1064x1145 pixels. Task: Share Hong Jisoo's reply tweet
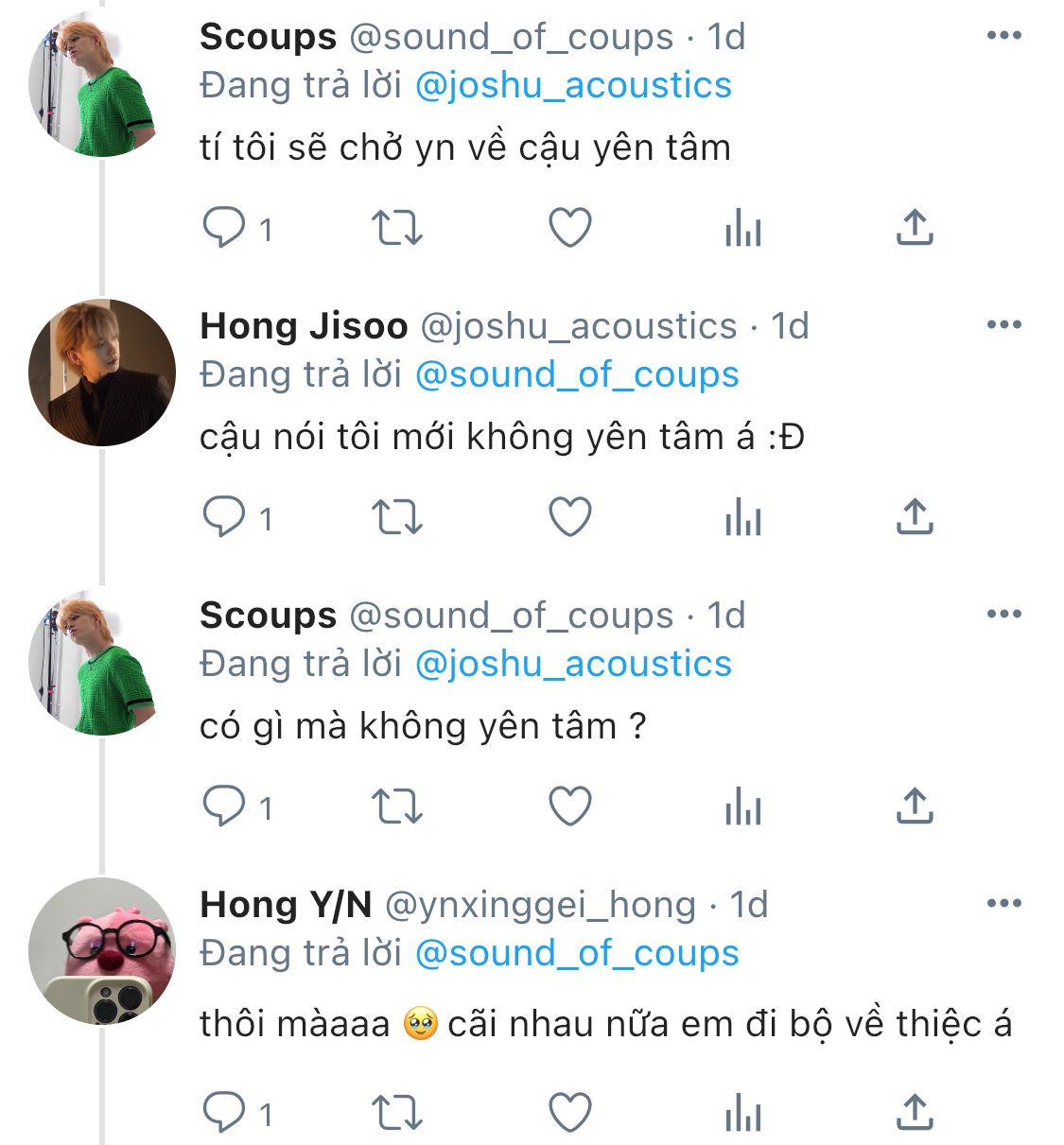pyautogui.click(x=914, y=517)
